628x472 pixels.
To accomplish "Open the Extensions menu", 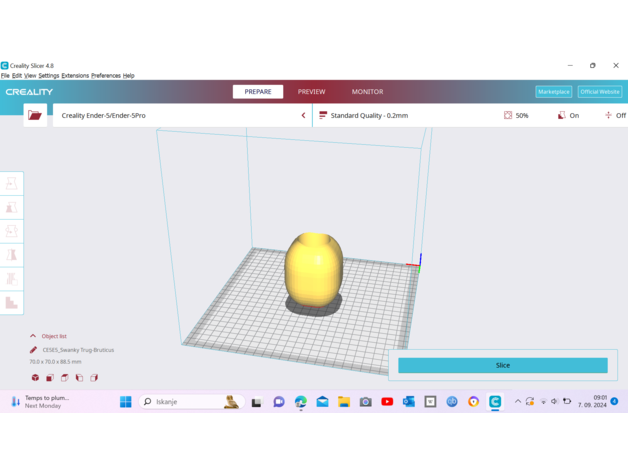I will point(75,76).
